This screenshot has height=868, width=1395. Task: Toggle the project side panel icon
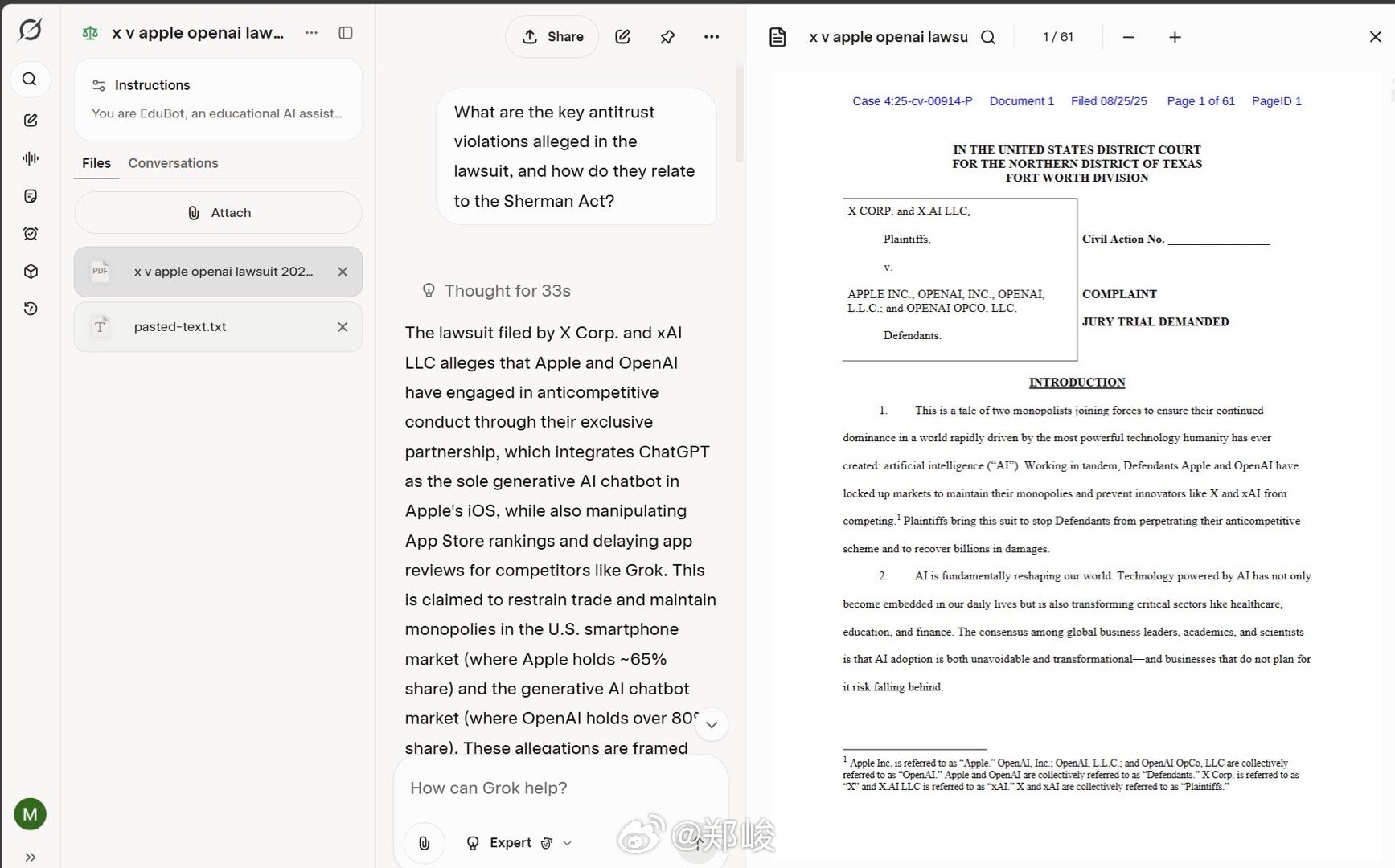tap(346, 33)
